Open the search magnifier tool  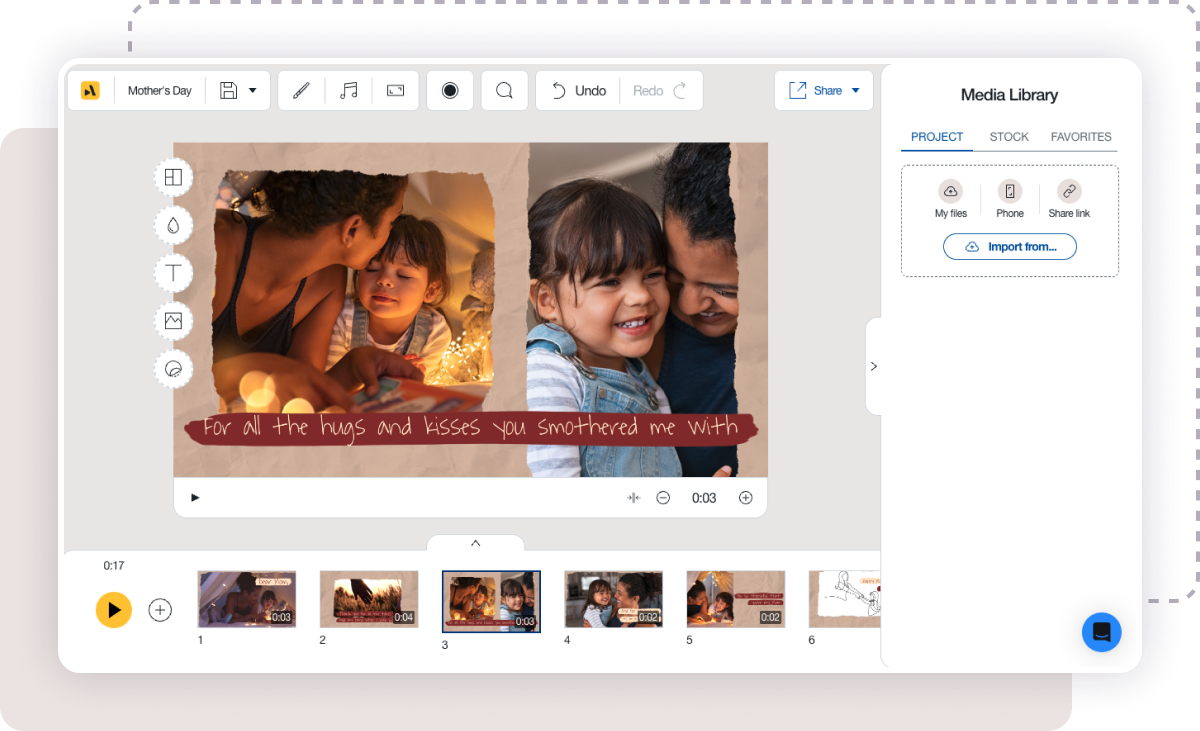tap(504, 90)
